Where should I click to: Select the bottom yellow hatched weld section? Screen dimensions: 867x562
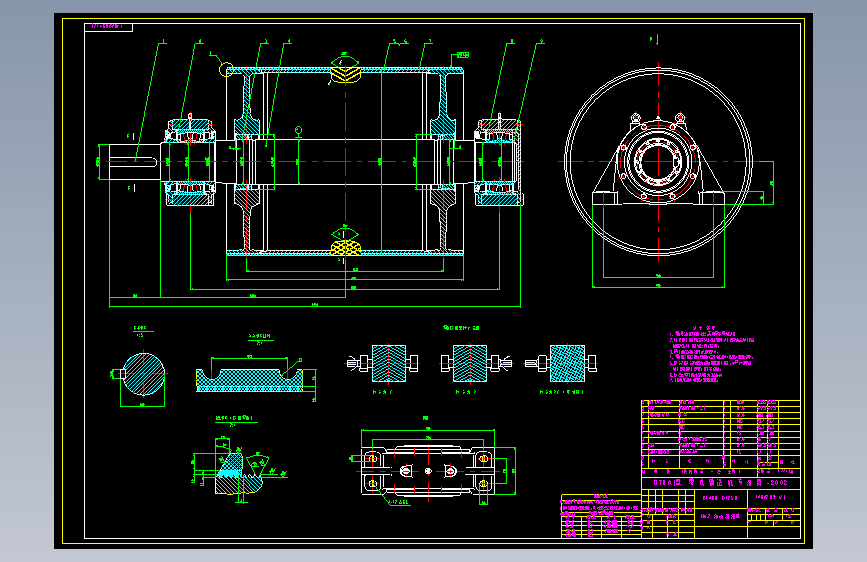[x=346, y=248]
